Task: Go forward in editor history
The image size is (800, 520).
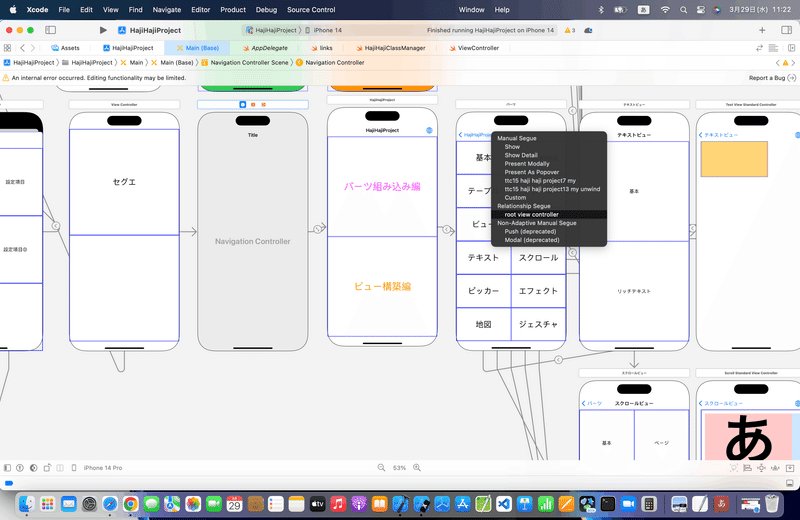Action: [x=33, y=48]
